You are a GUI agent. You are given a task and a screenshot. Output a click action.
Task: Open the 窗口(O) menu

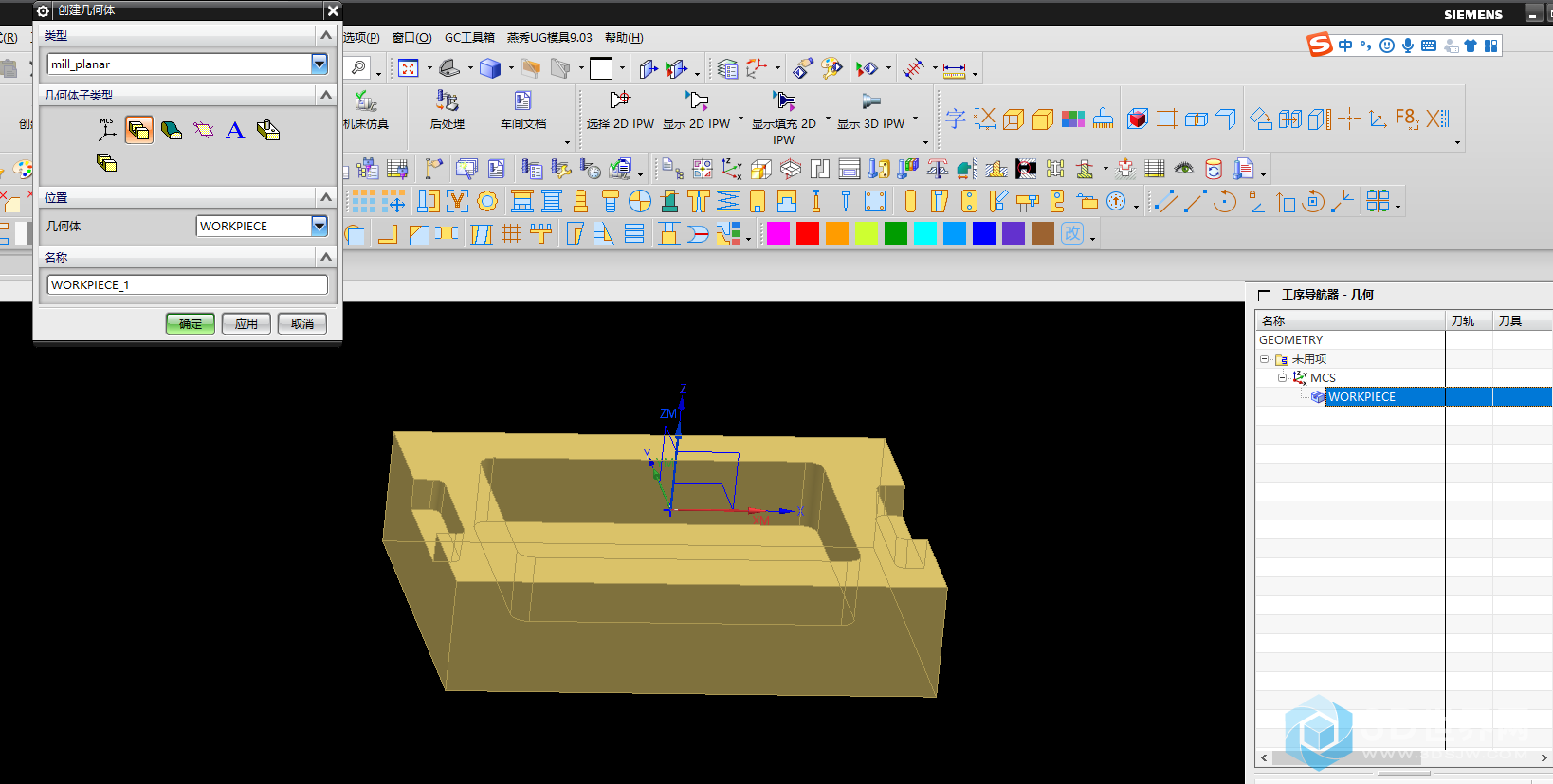(411, 38)
